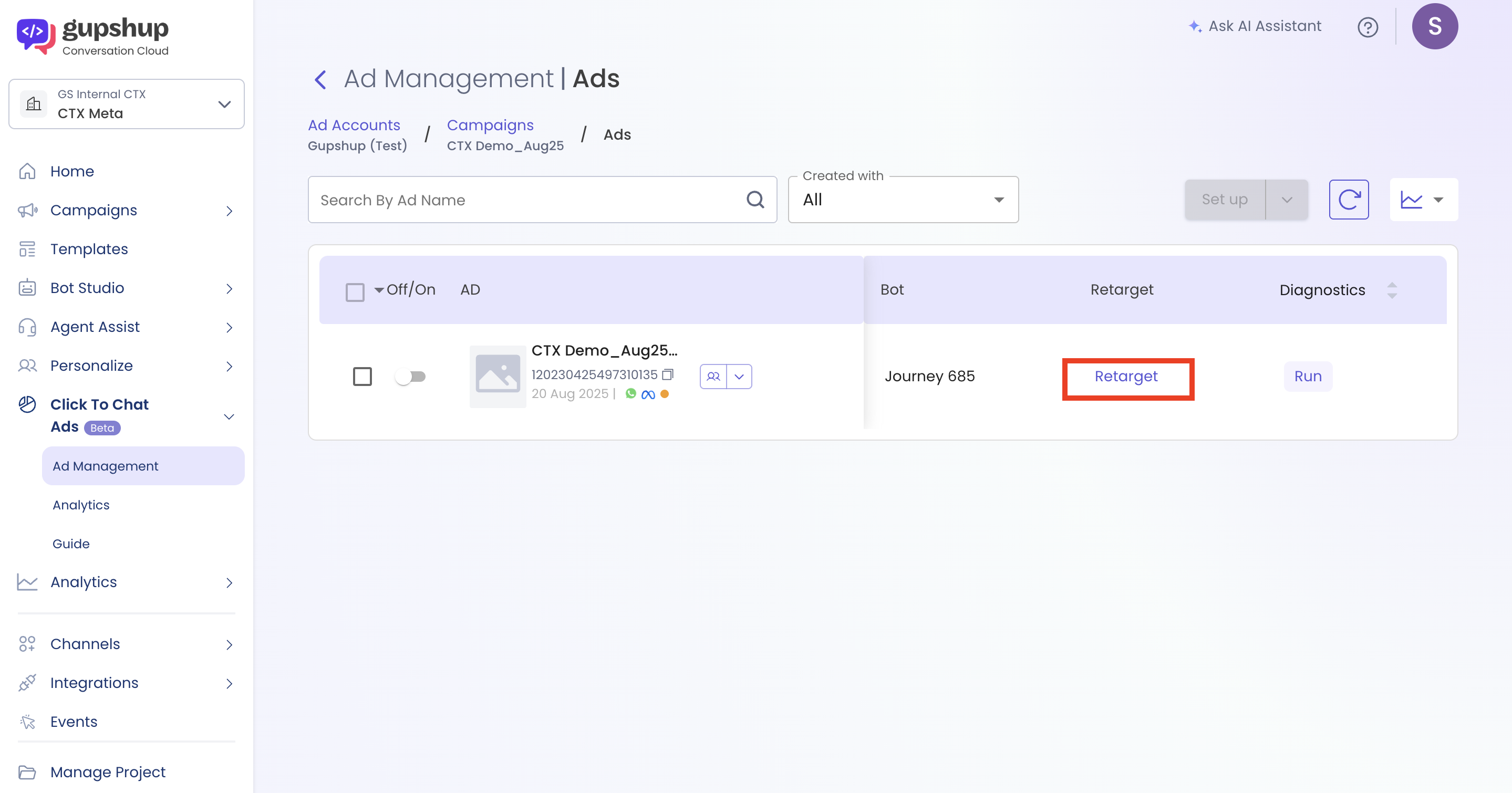Screen dimensions: 1512x793
Task: Click the Templates layout icon
Action: pos(27,249)
